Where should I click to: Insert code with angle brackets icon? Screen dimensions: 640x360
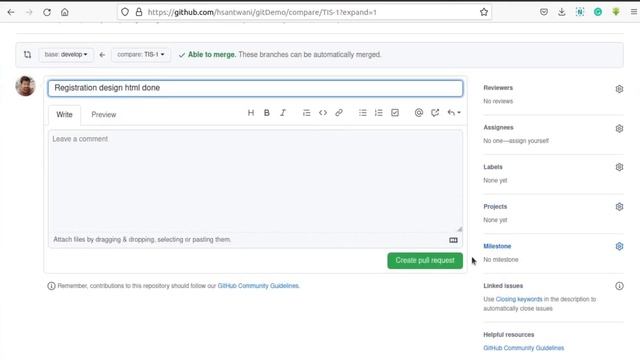(323, 113)
